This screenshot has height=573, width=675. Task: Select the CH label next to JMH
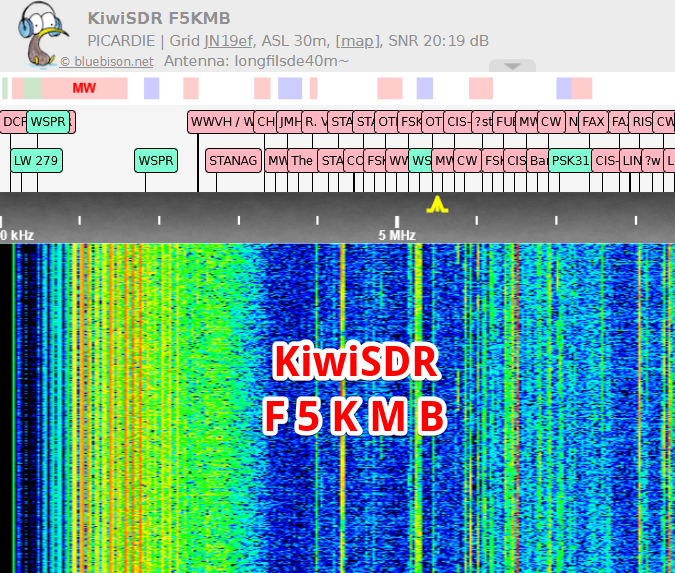(x=266, y=122)
